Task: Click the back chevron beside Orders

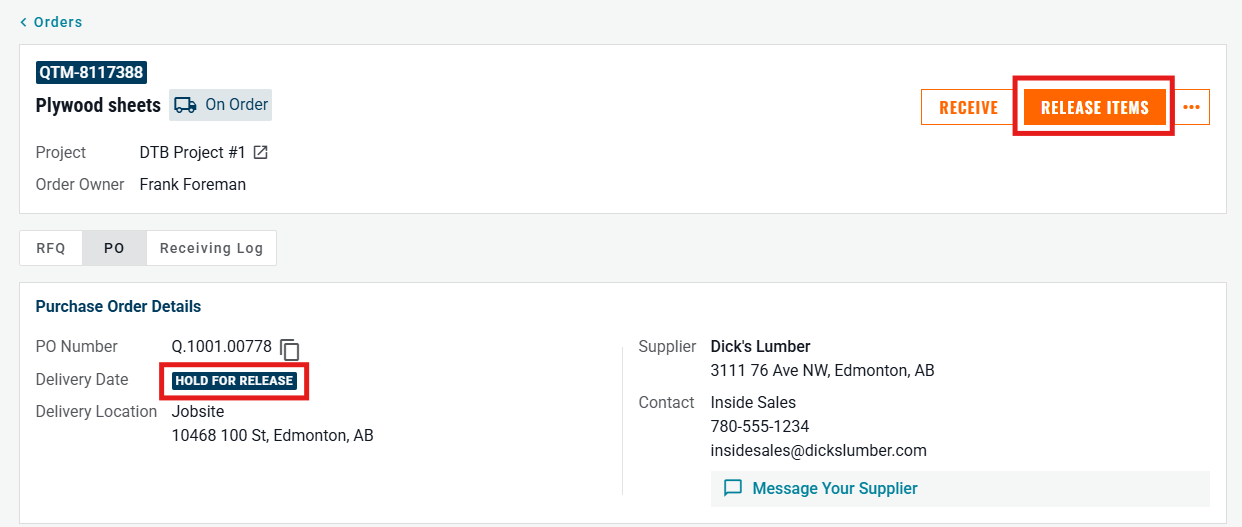Action: [x=24, y=22]
